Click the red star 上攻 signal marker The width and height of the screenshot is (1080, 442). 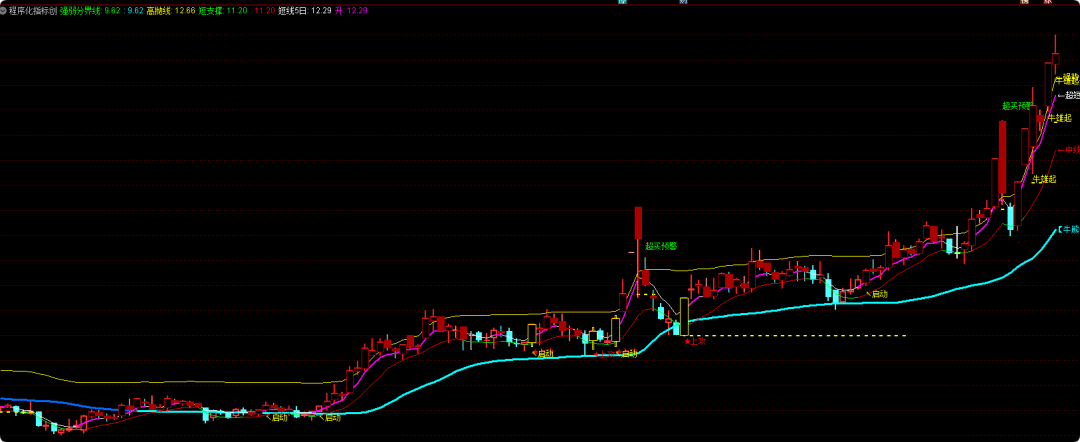[x=695, y=341]
